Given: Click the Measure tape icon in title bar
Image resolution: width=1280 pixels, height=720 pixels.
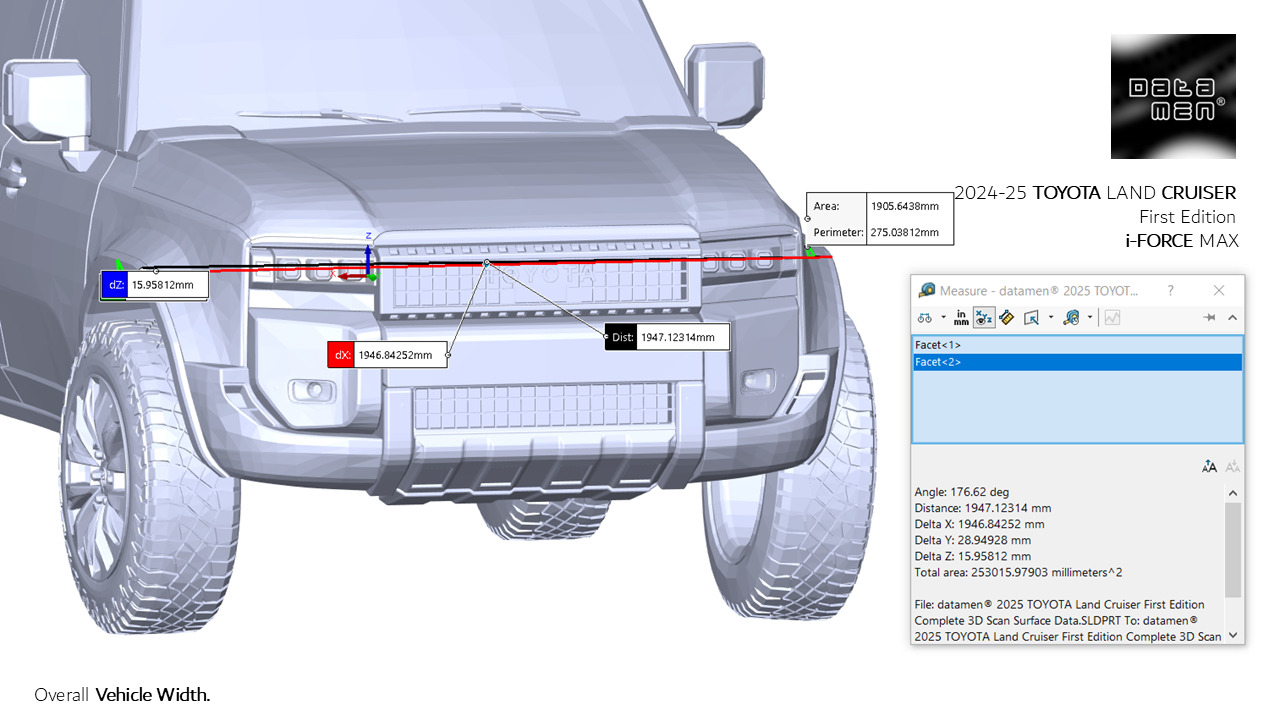Looking at the screenshot, I should pos(927,290).
